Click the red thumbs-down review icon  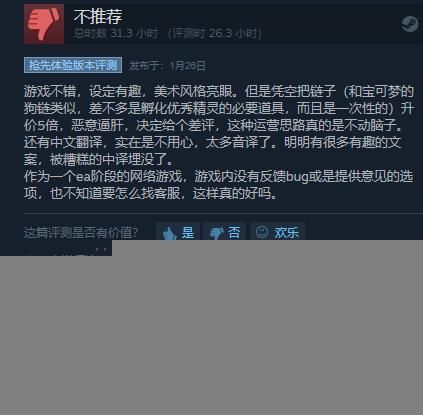(x=44, y=24)
